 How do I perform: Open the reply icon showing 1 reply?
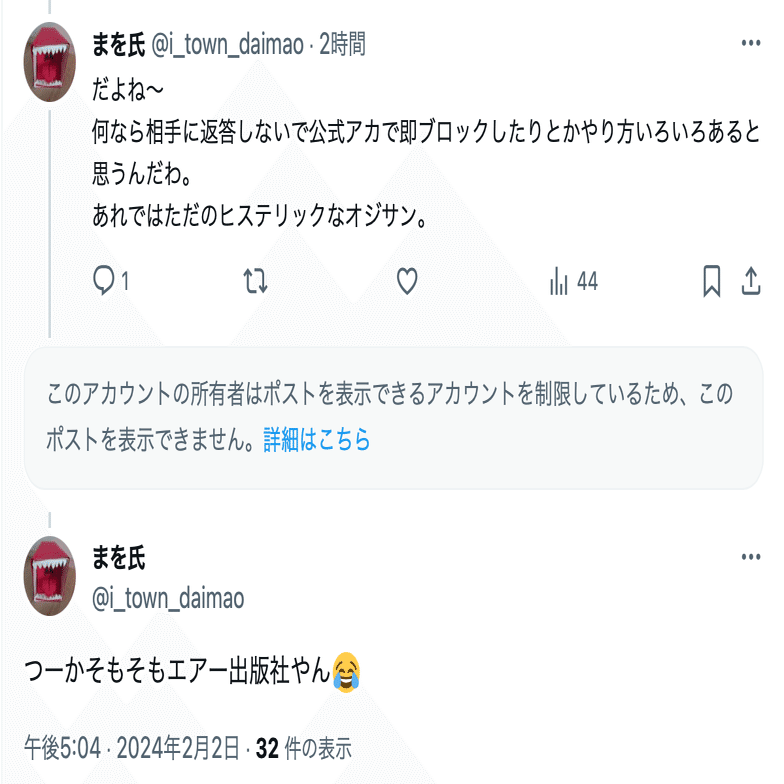click(x=111, y=280)
